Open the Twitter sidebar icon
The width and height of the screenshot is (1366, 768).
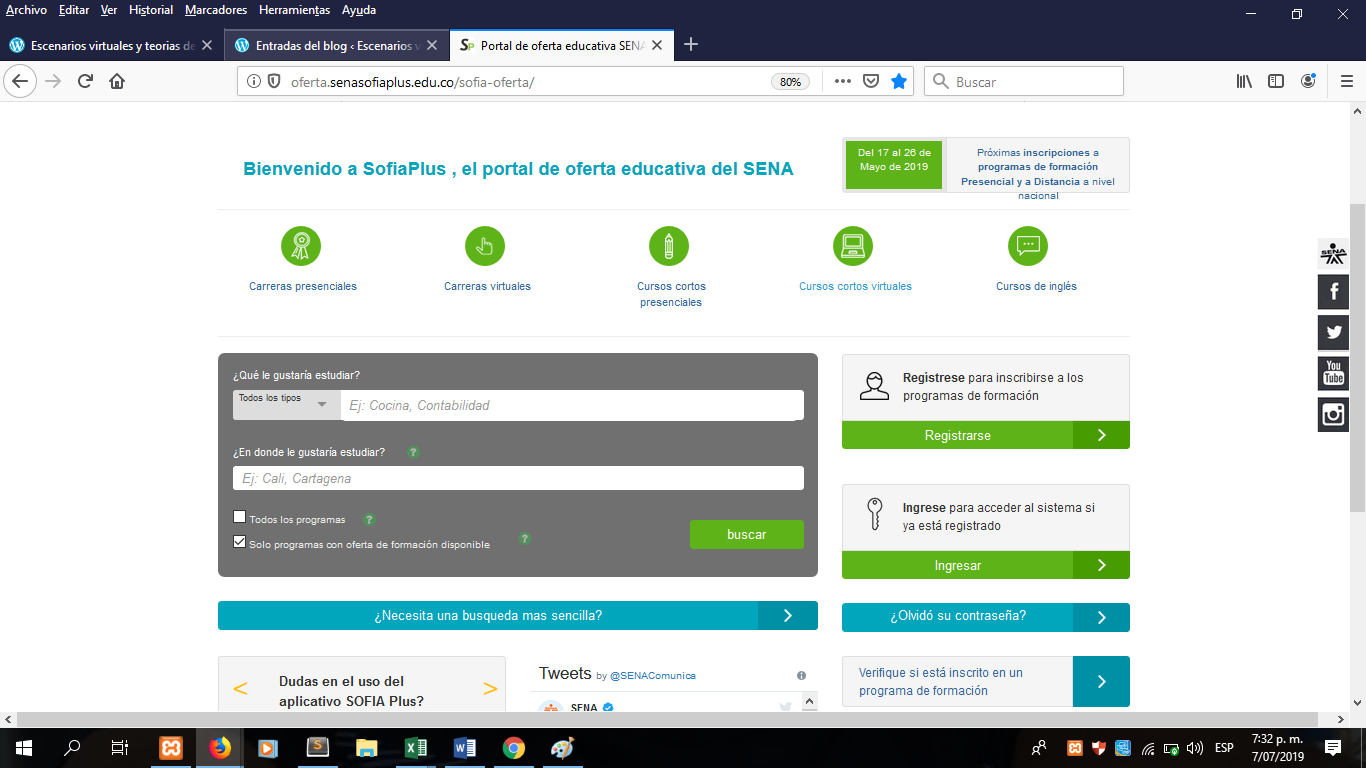click(x=1333, y=333)
